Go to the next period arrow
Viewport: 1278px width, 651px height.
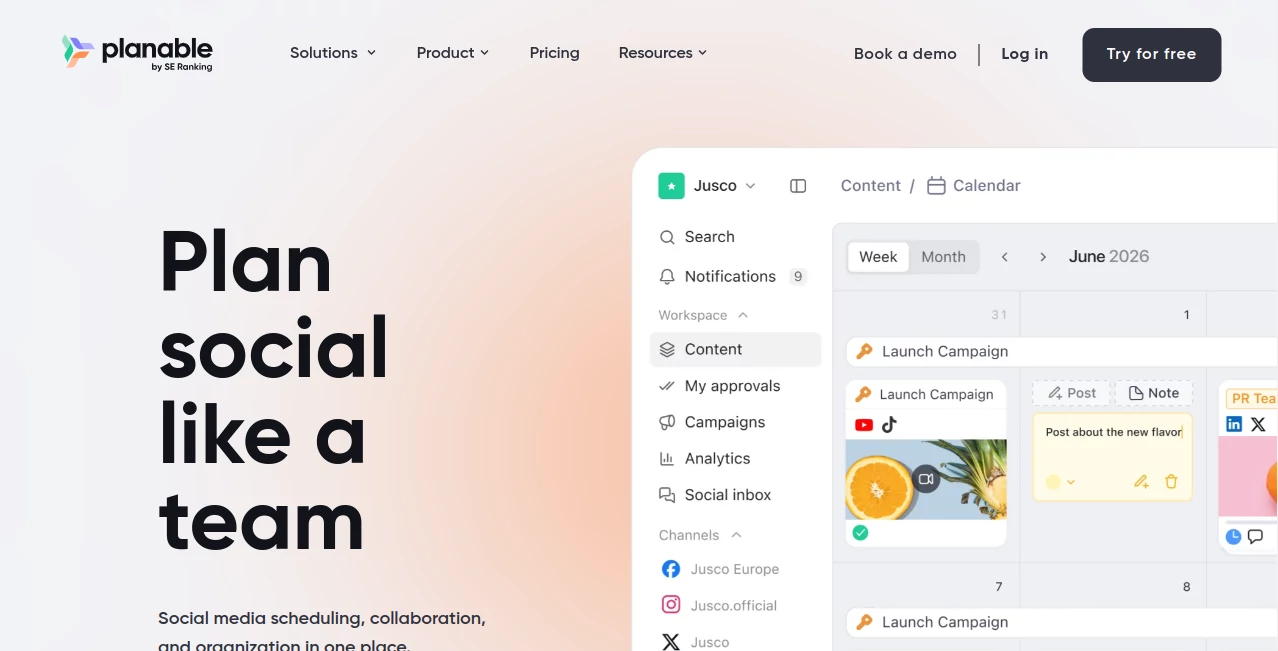(x=1042, y=257)
